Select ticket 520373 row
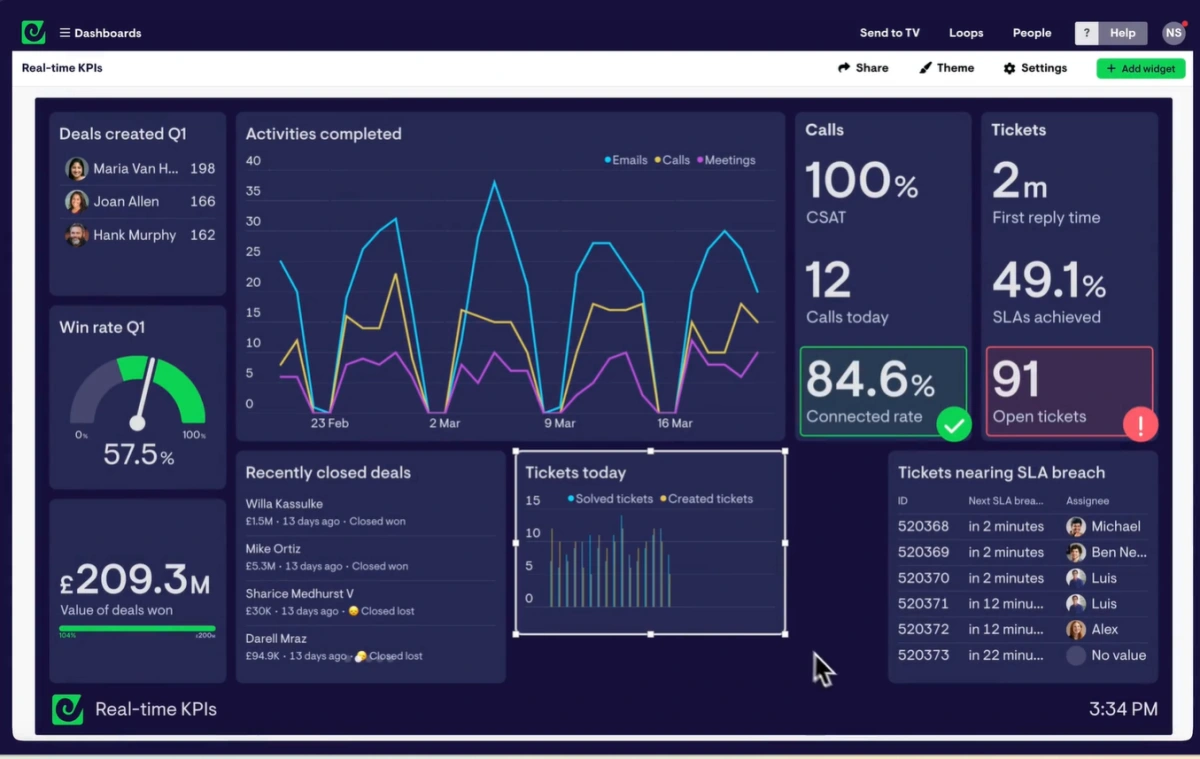Image resolution: width=1200 pixels, height=759 pixels. [x=1022, y=656]
